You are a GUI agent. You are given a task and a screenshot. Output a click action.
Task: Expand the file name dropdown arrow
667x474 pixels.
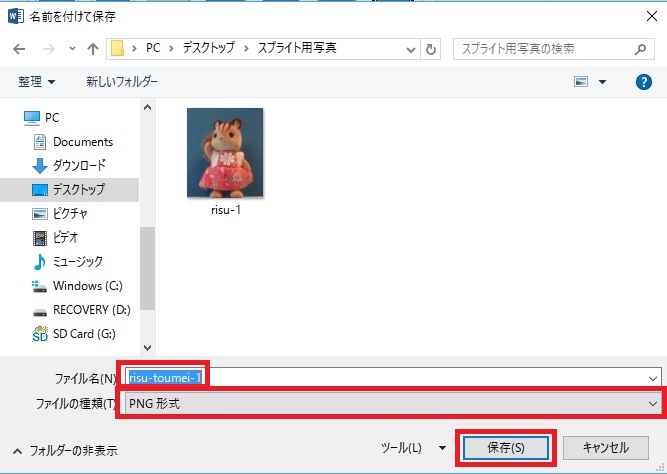[x=653, y=378]
